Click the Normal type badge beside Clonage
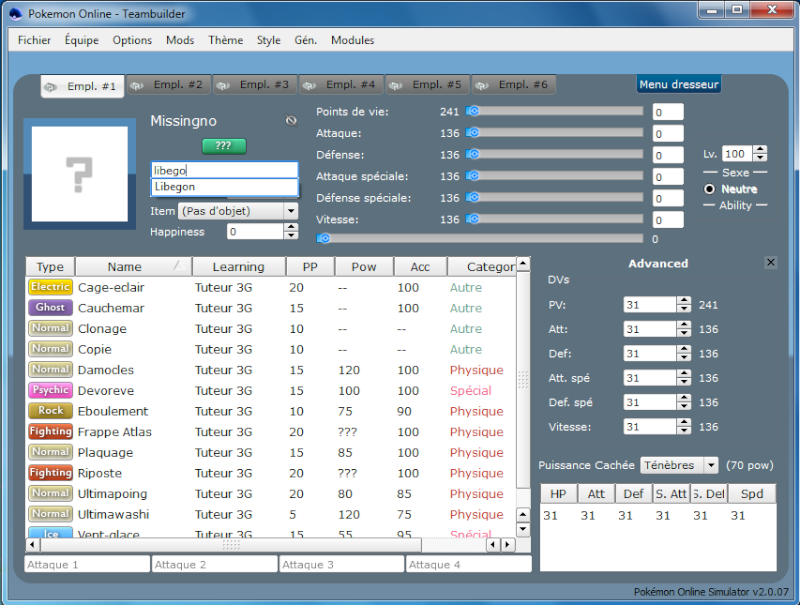 (50, 329)
